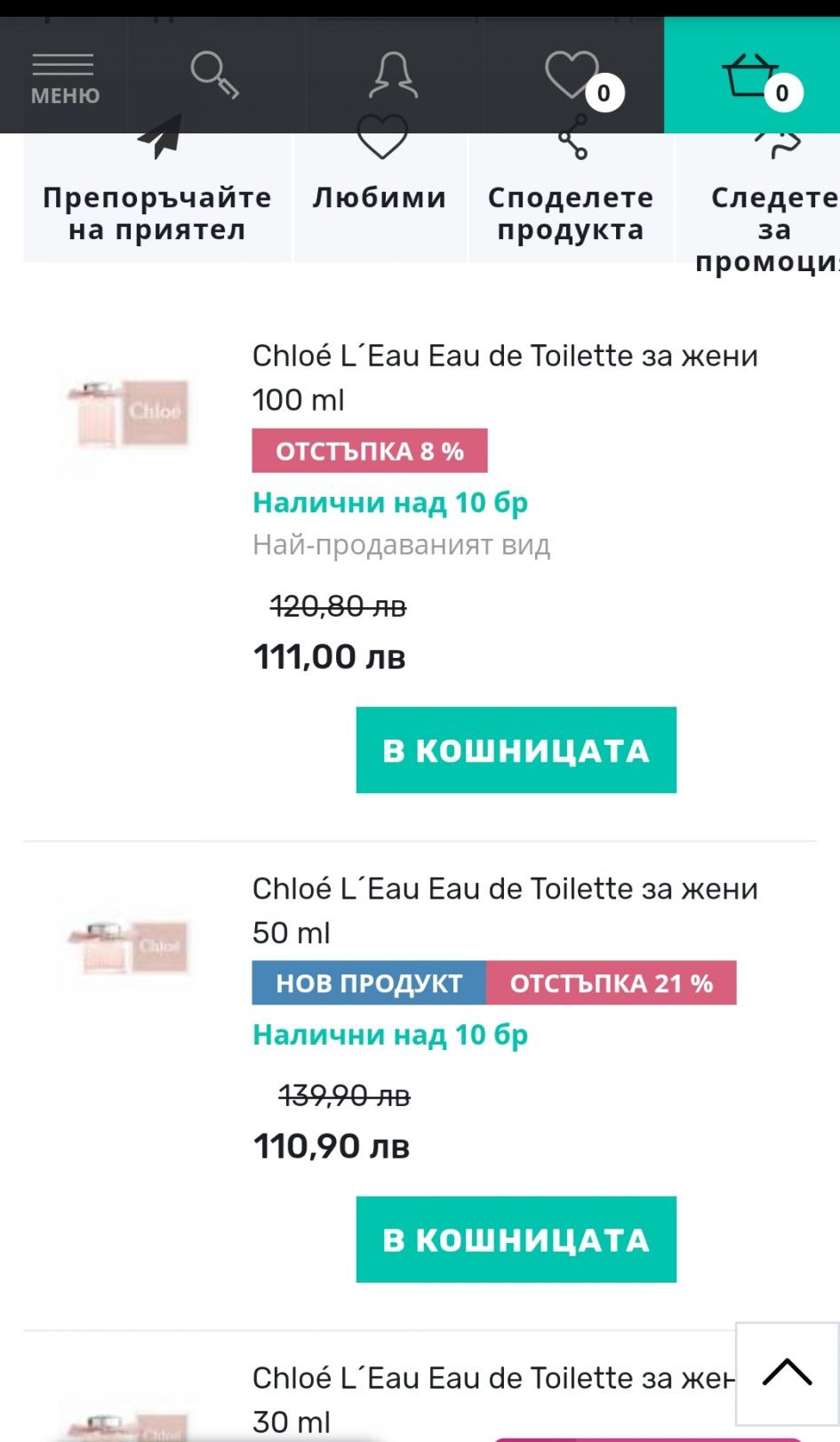Select the Любими favorites option
This screenshot has width=840, height=1442.
[x=380, y=197]
